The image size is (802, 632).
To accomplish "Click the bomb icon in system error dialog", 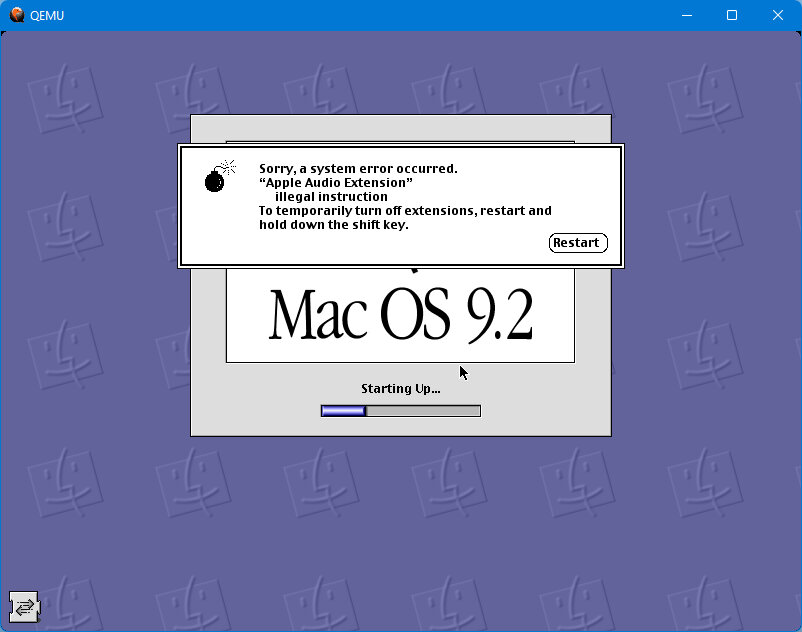I will [x=216, y=178].
